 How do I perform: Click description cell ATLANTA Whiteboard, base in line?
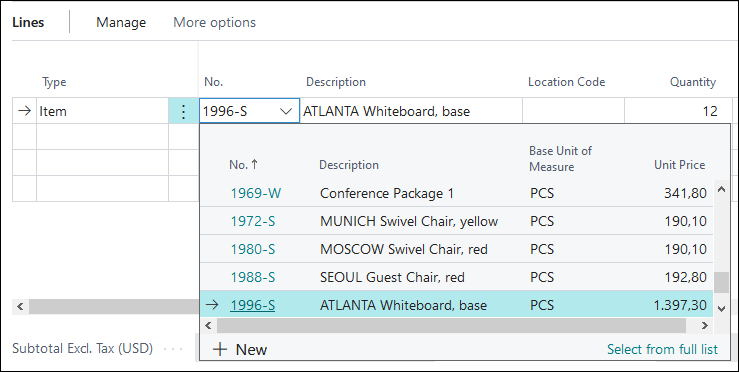[x=411, y=111]
